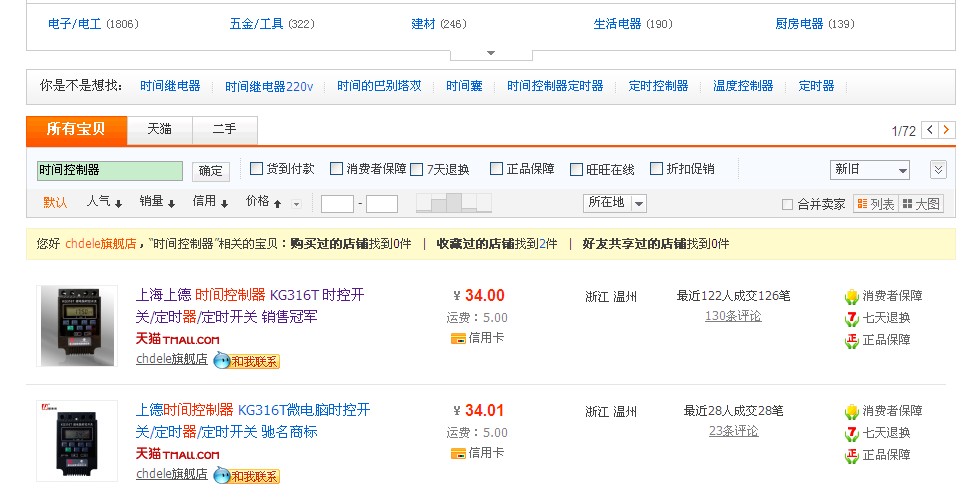Image resolution: width=963 pixels, height=498 pixels.
Task: Enable 货到付款 checkbox
Action: [x=257, y=168]
